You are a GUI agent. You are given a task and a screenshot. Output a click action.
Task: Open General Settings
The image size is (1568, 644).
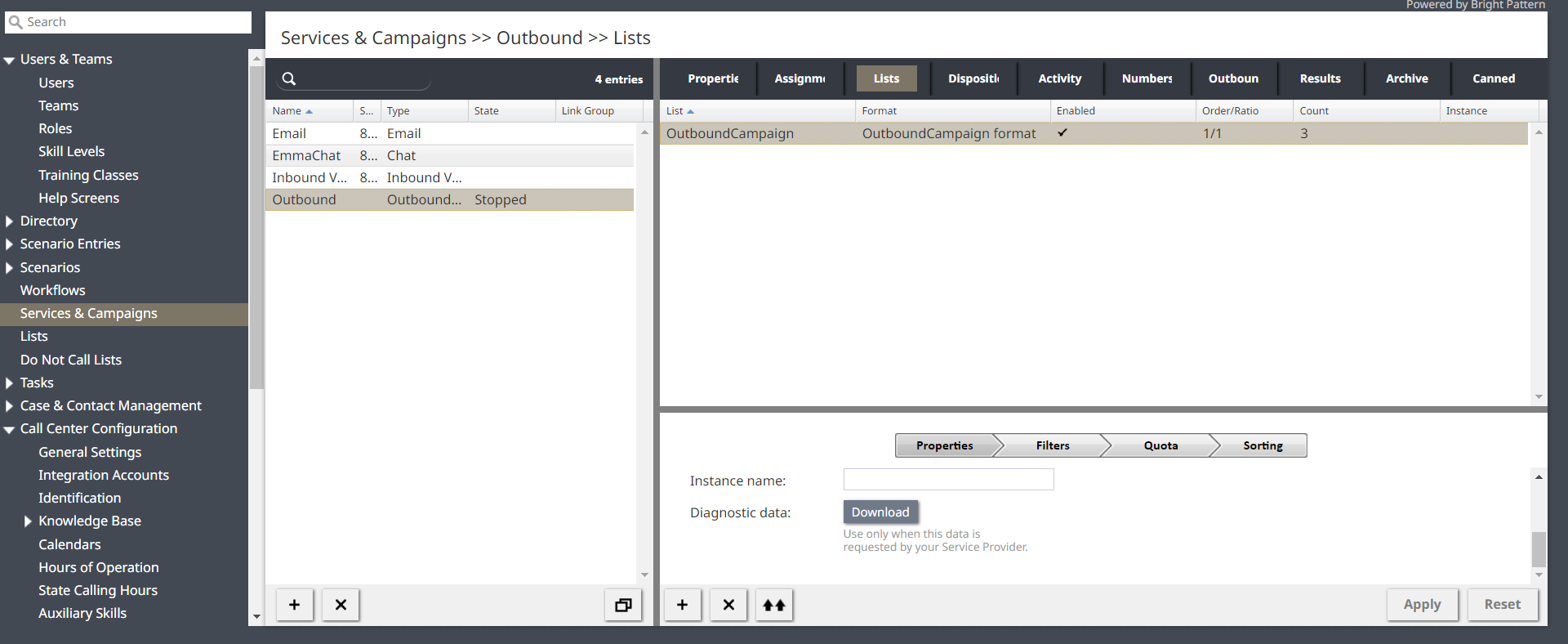click(90, 453)
